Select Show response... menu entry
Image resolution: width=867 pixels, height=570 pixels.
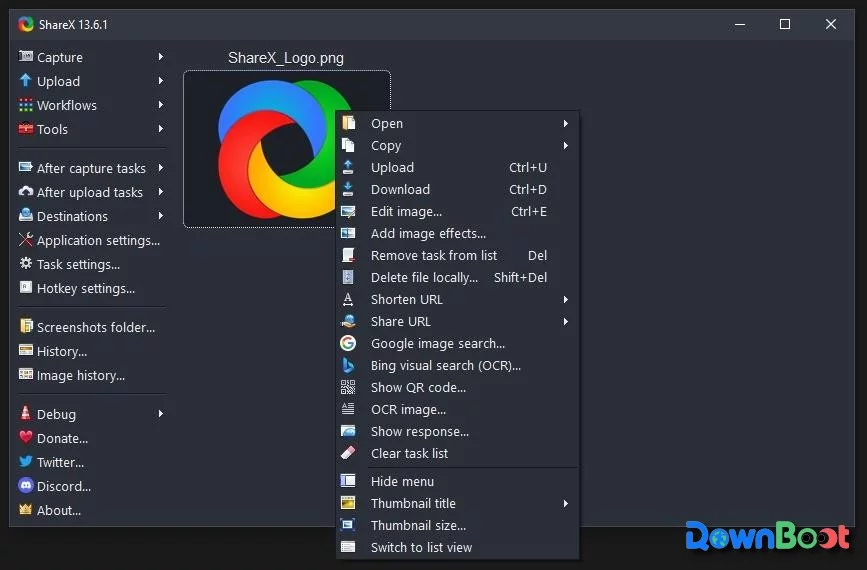click(457, 431)
